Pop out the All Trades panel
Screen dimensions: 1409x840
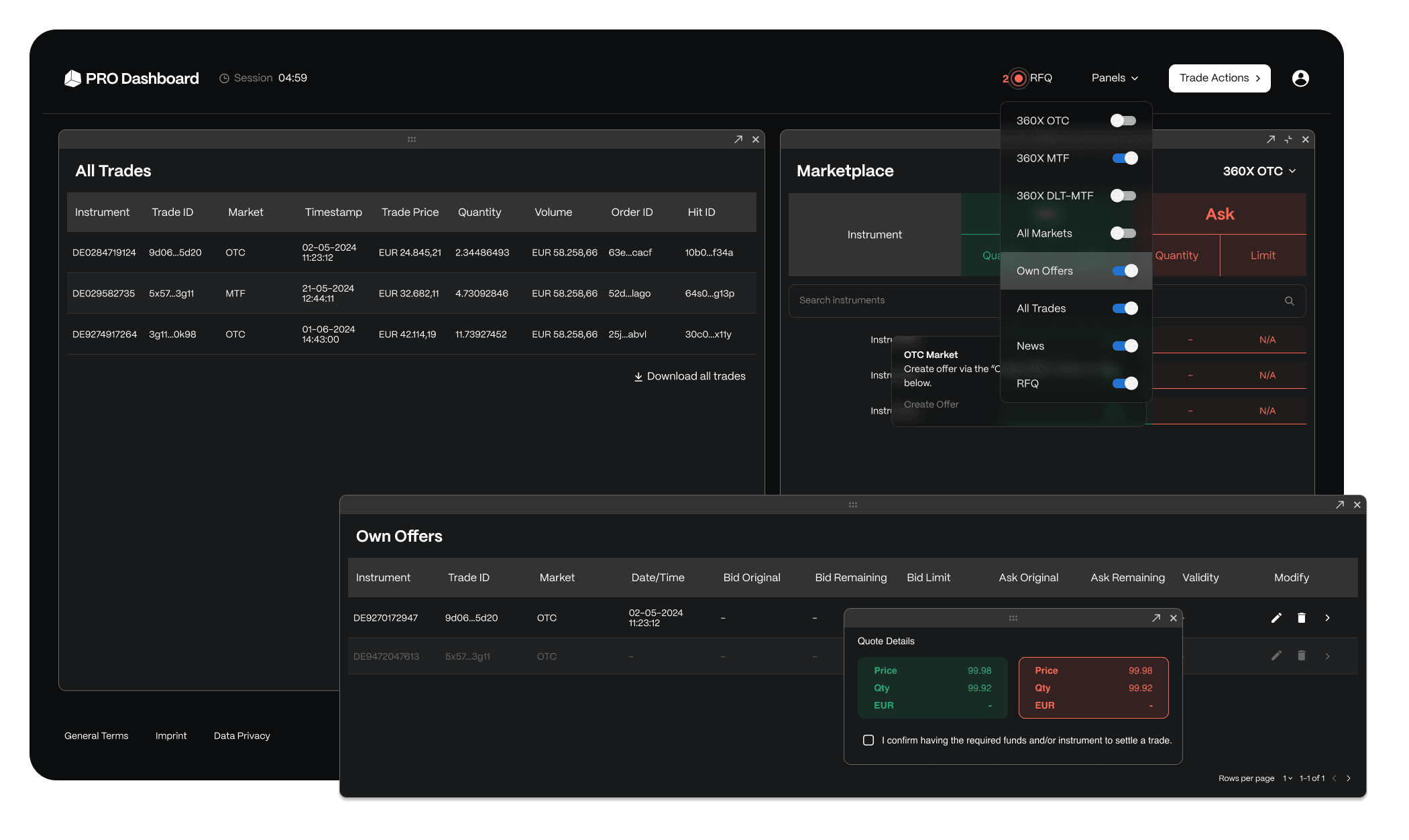pyautogui.click(x=738, y=139)
